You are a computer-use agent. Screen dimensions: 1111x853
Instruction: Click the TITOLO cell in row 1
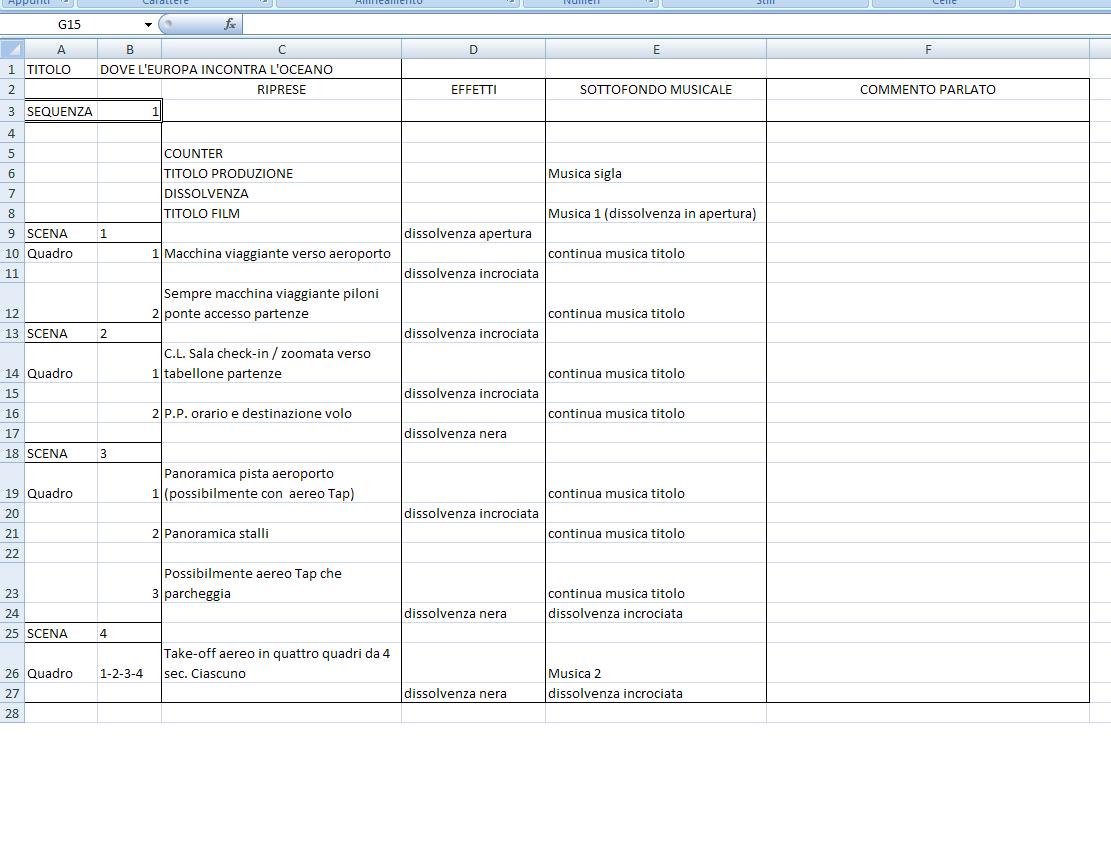pyautogui.click(x=61, y=69)
